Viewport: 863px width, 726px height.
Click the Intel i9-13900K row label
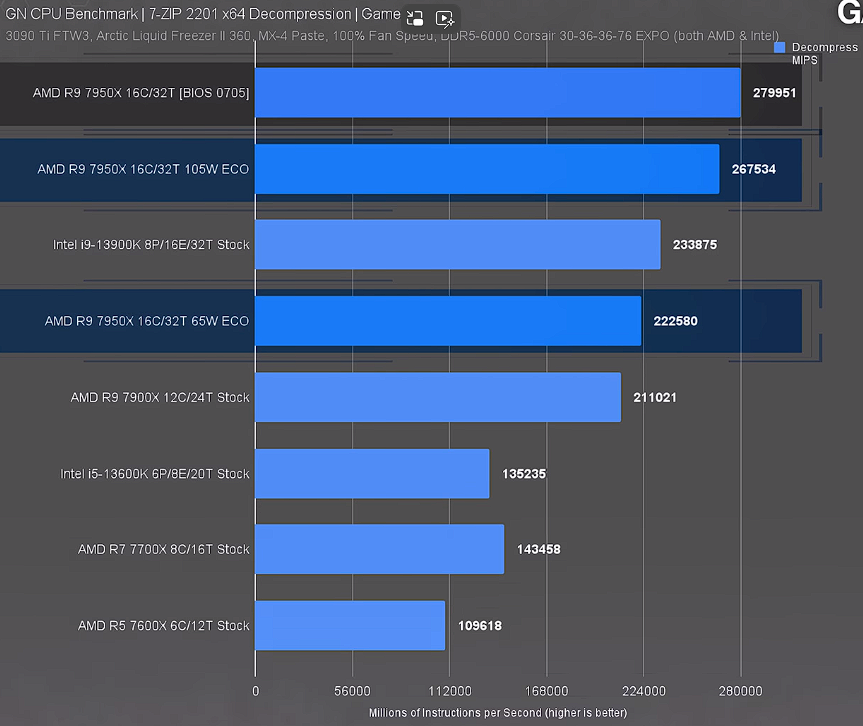click(151, 245)
